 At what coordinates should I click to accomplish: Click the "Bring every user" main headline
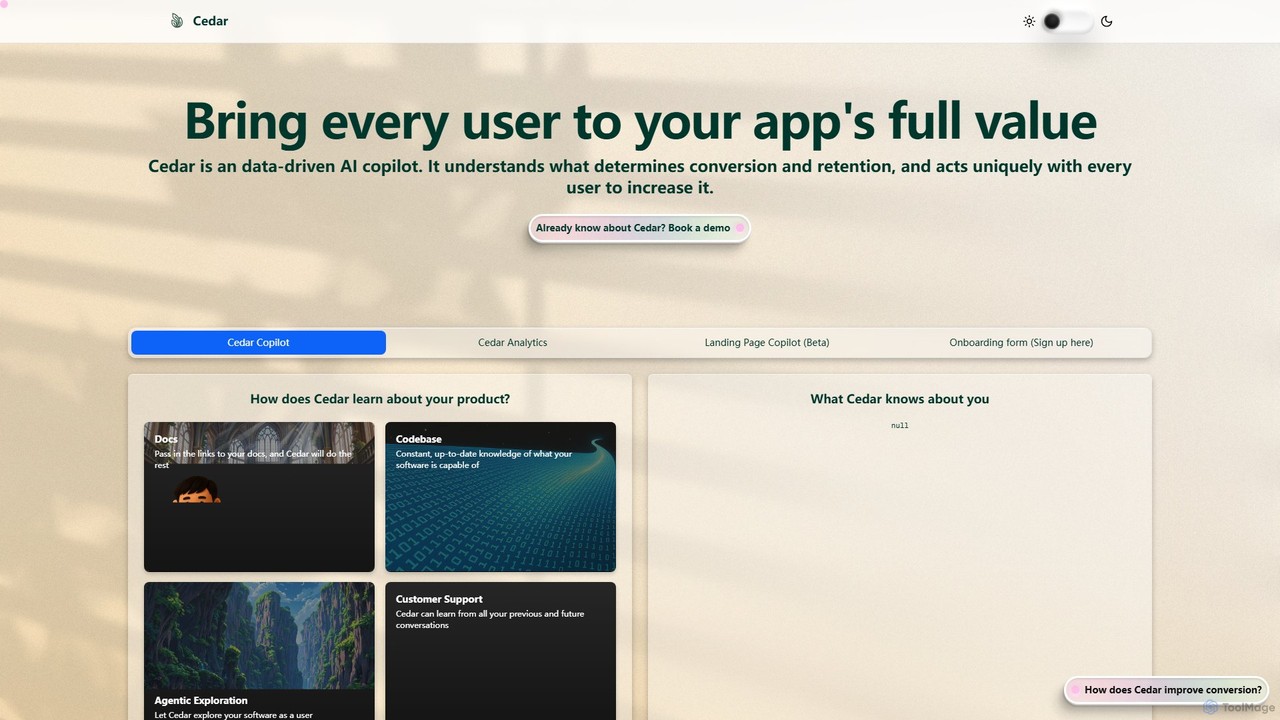coord(640,121)
